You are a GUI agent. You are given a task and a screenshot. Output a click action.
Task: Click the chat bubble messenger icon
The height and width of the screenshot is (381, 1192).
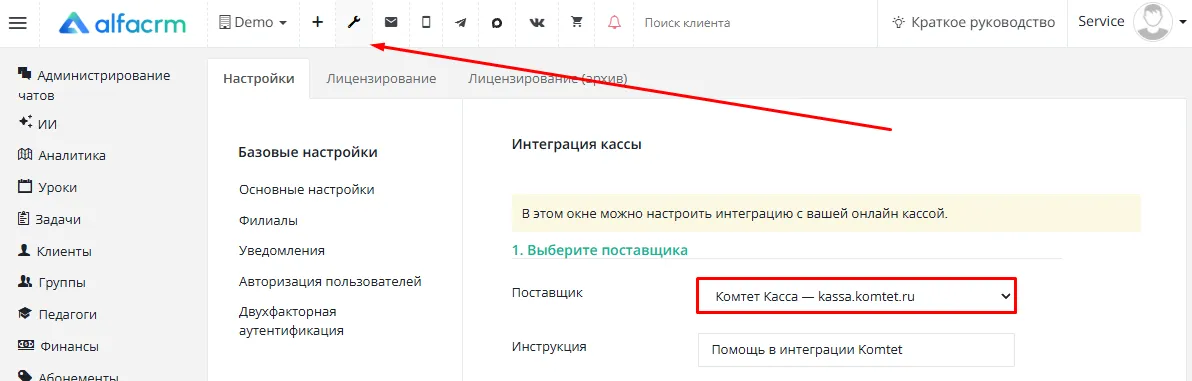[x=497, y=23]
